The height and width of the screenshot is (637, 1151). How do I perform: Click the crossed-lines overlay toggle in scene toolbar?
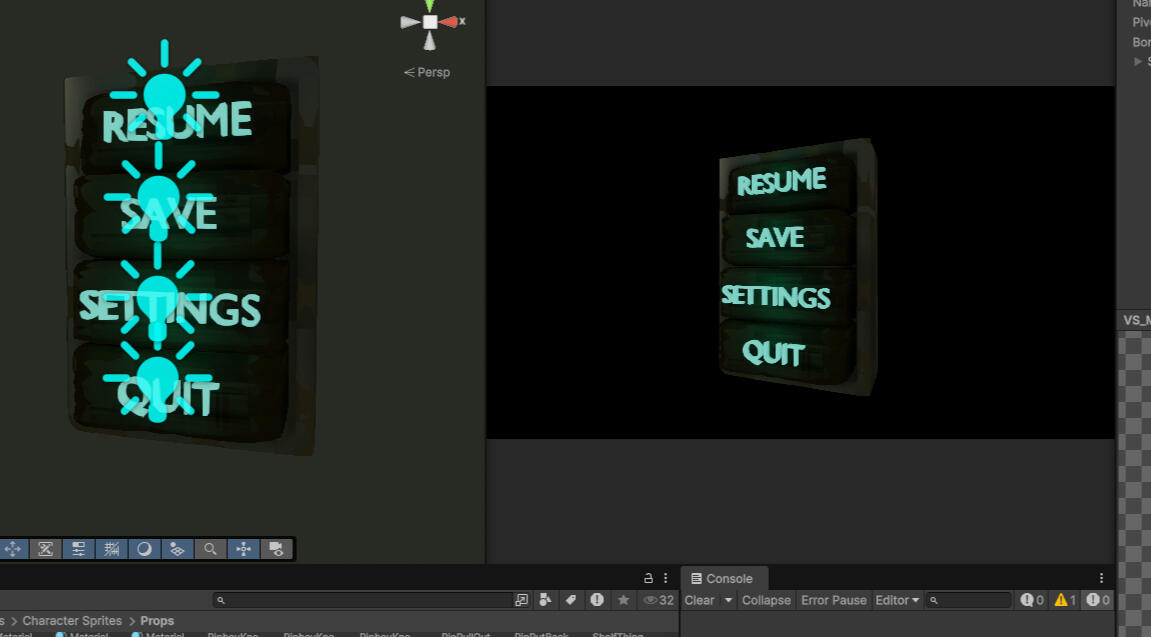[46, 549]
